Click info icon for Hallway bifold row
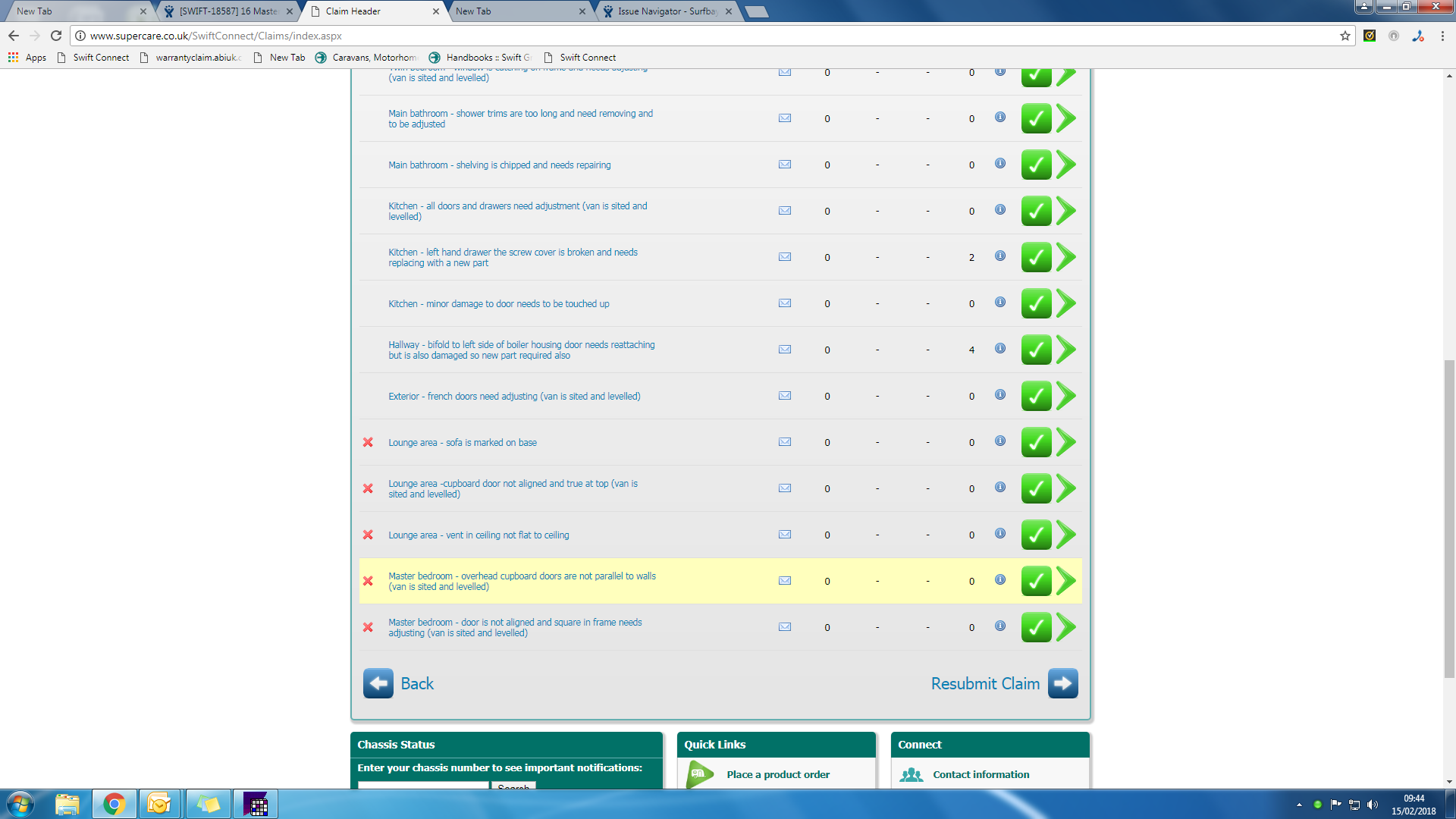This screenshot has width=1456, height=819. point(1000,349)
